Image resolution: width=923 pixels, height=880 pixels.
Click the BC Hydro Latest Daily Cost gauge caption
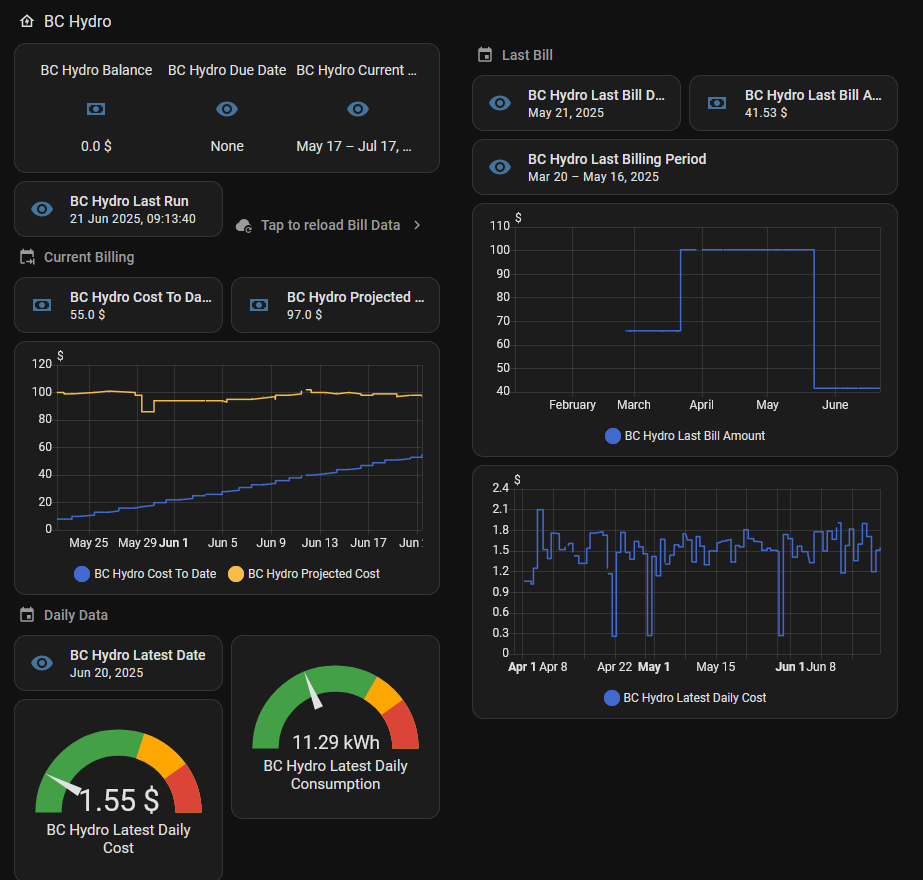[x=118, y=839]
